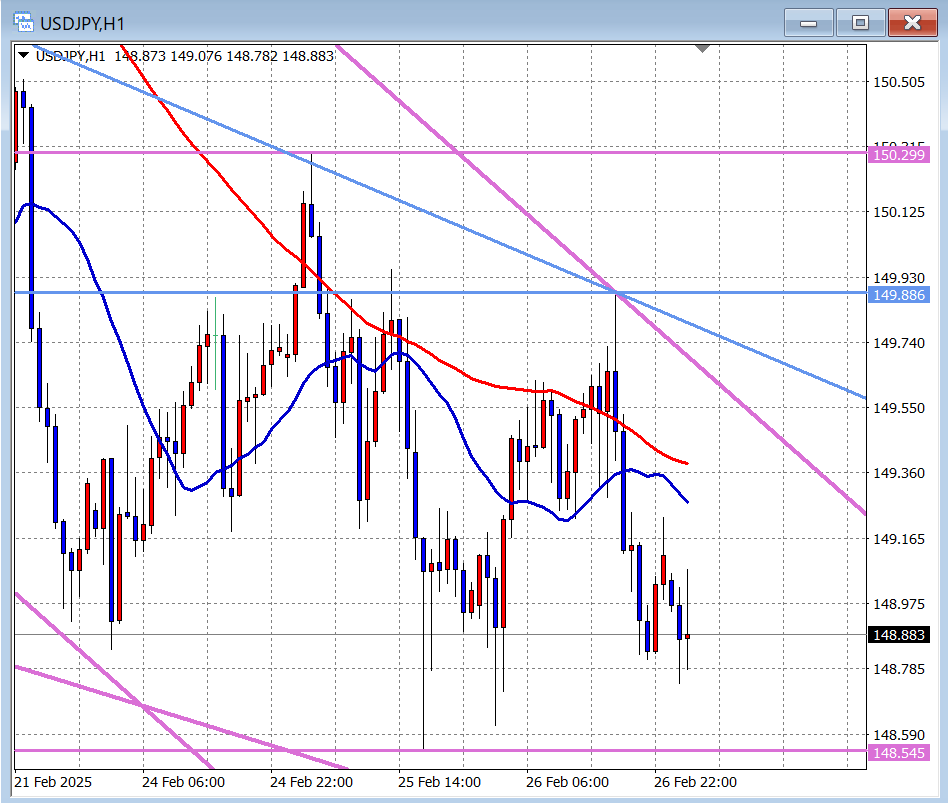Select the 148.545 pink support level label
The image size is (948, 803).
[900, 752]
